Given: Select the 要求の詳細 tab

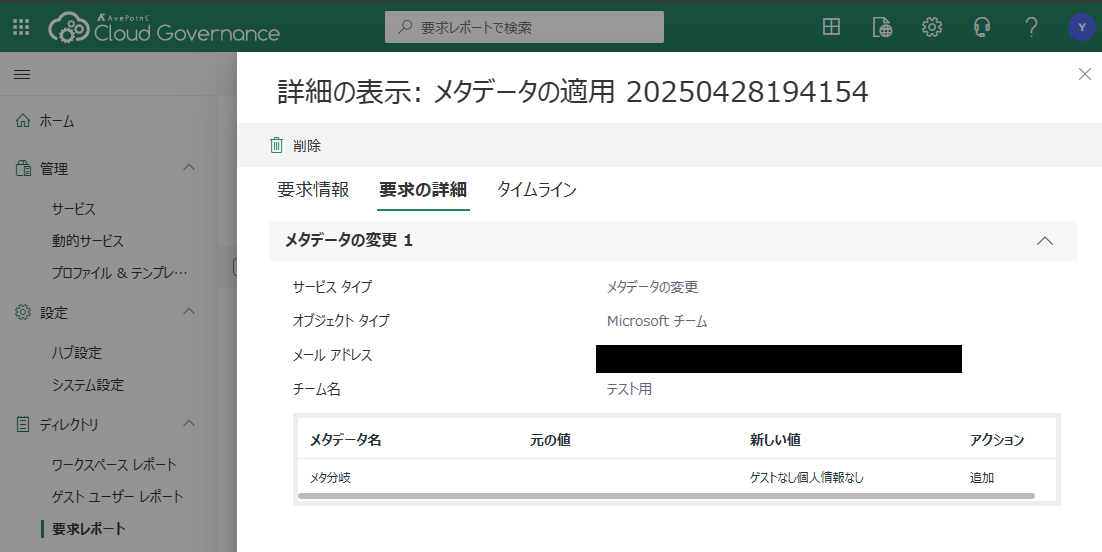Looking at the screenshot, I should coord(423,190).
